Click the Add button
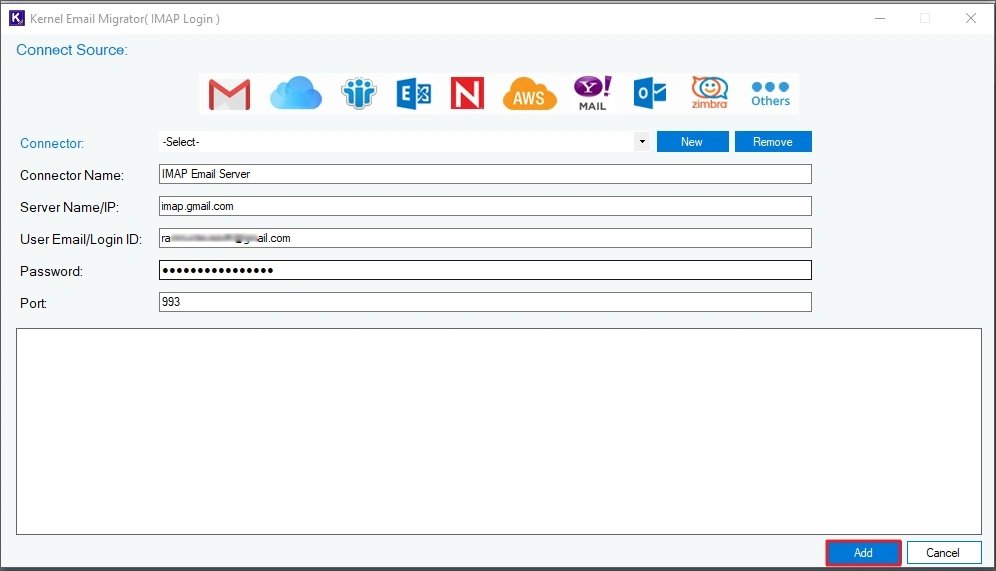The width and height of the screenshot is (996, 571). 863,553
